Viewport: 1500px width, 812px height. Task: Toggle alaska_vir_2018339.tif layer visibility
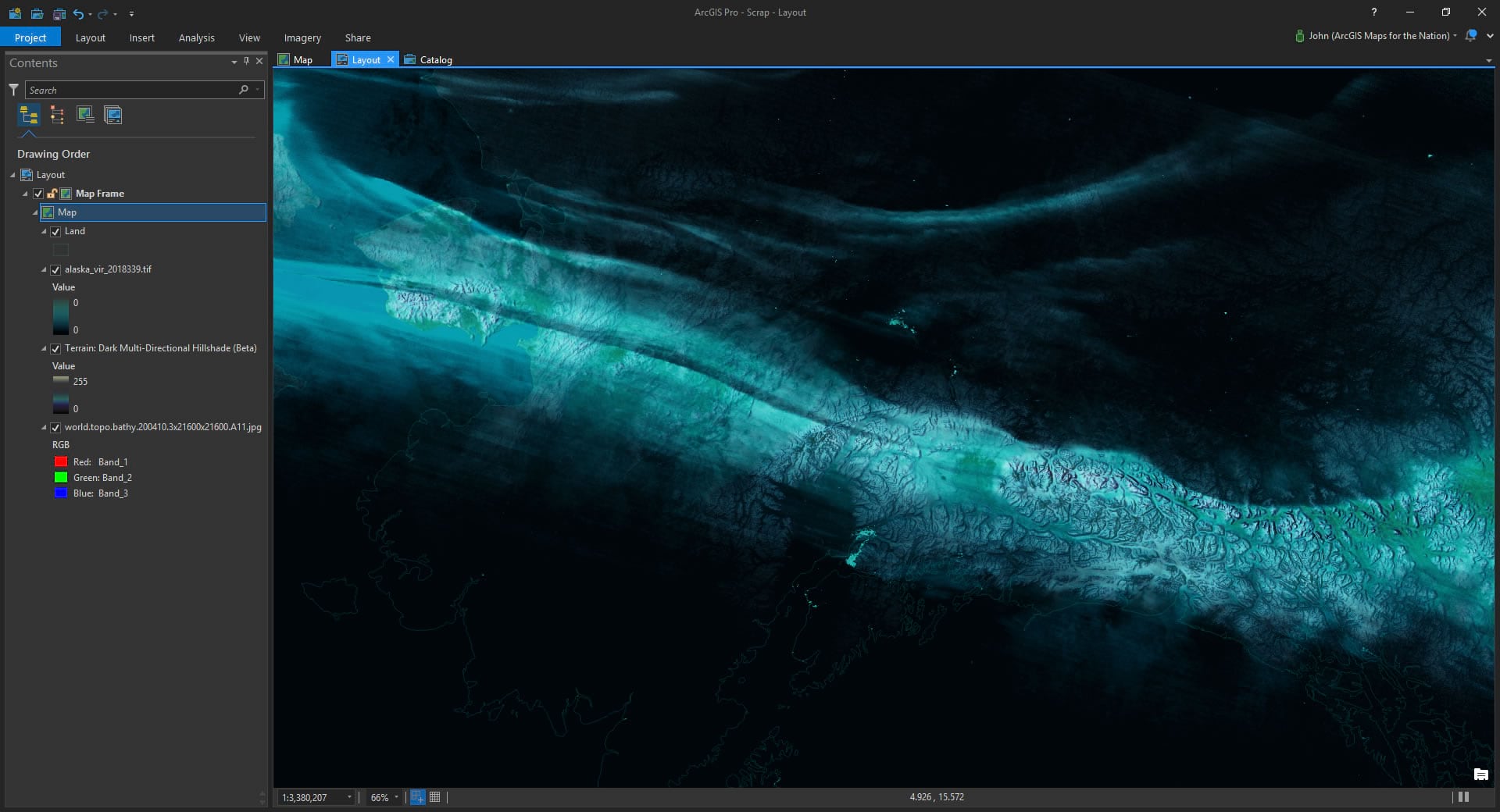55,270
